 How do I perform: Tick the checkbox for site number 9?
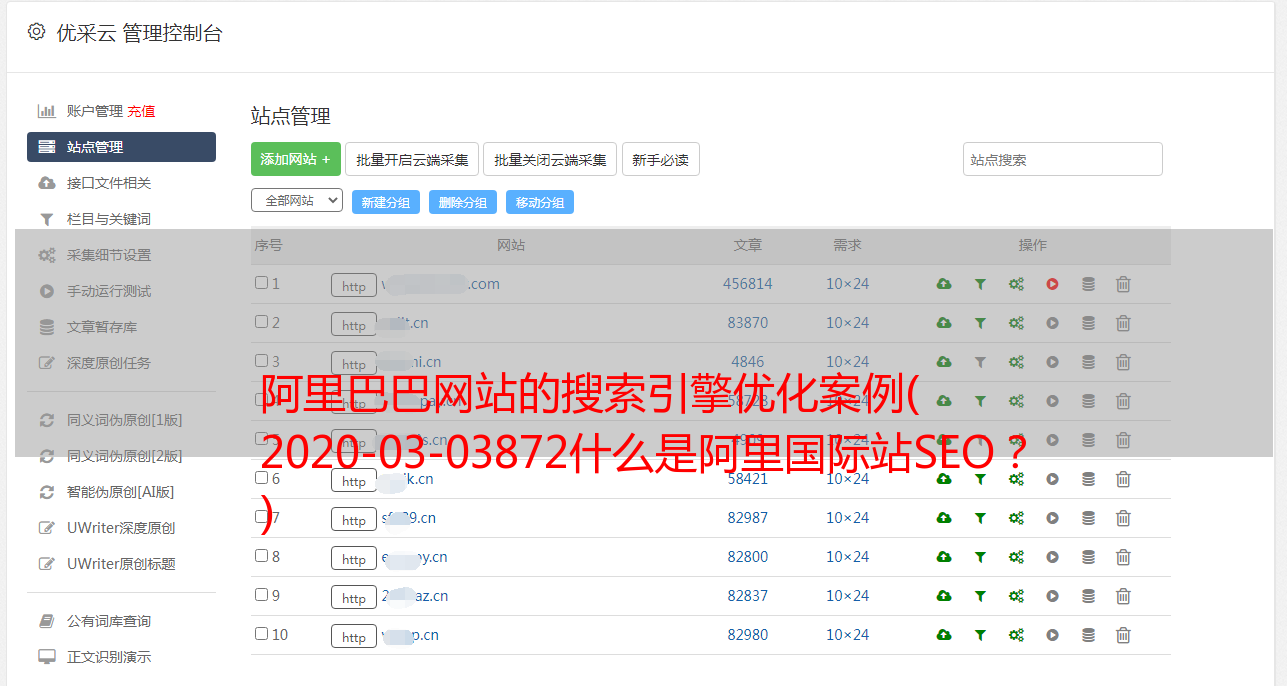pos(261,595)
